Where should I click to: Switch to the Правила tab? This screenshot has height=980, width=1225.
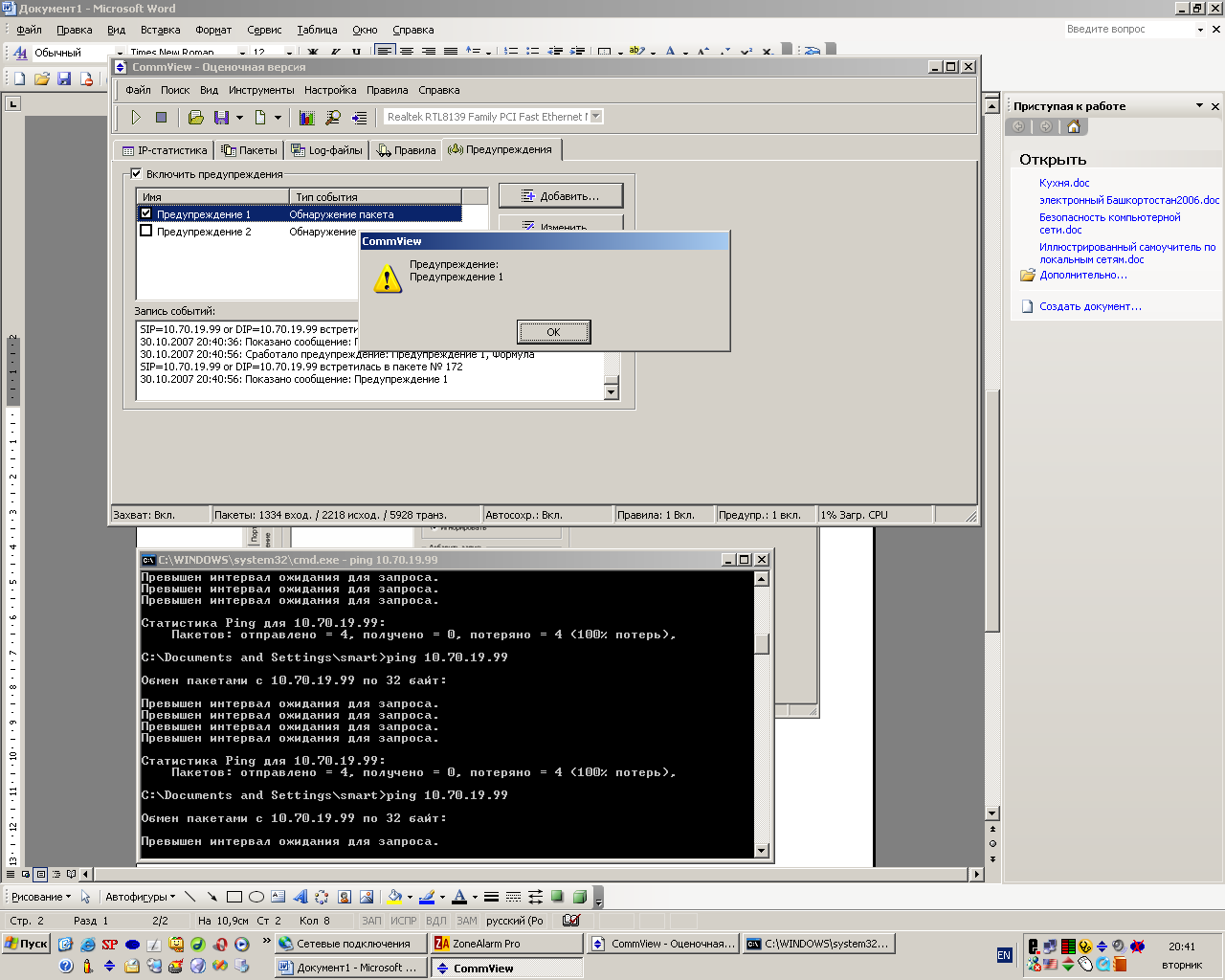[407, 150]
